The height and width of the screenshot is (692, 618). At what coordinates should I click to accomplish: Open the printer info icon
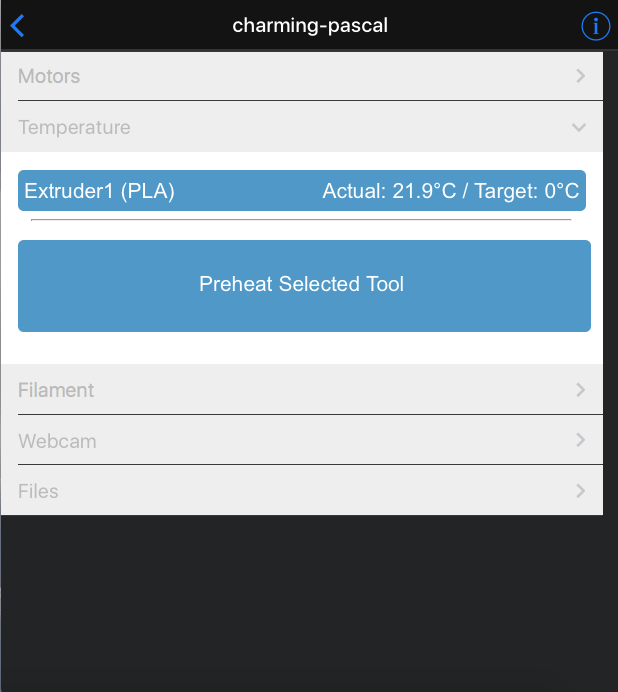595,26
